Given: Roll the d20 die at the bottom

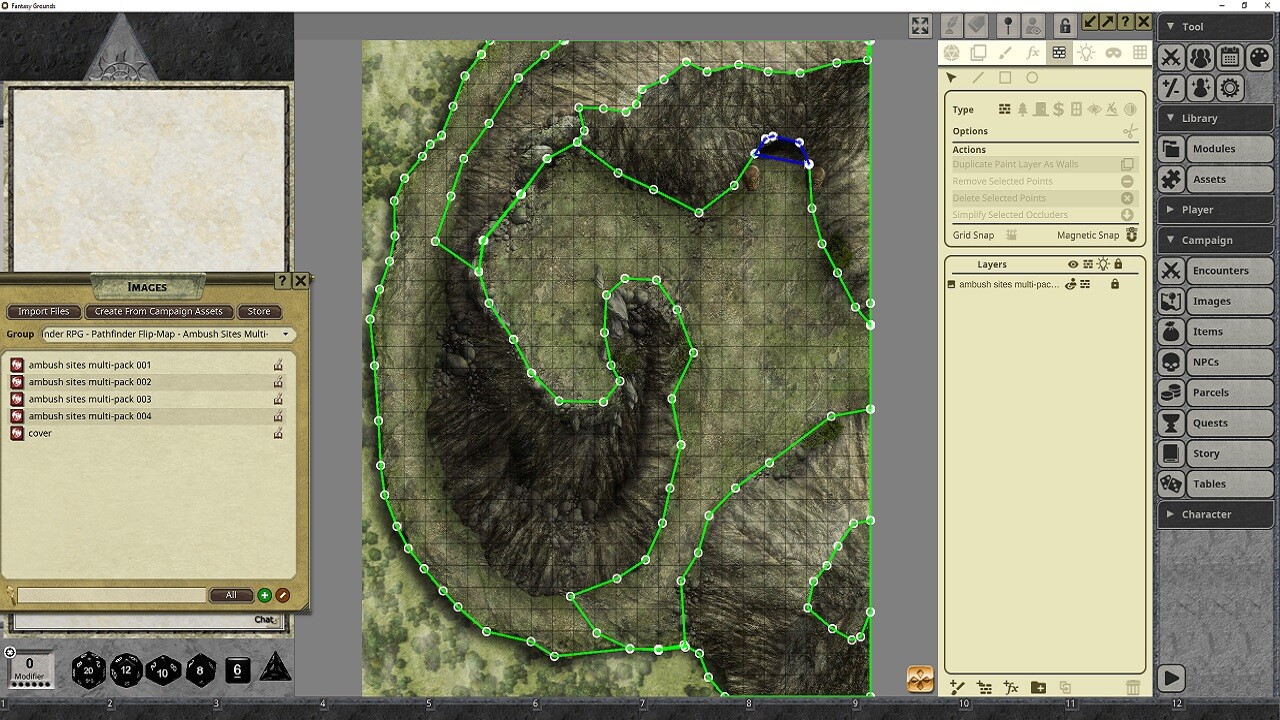Looking at the screenshot, I should pos(88,672).
